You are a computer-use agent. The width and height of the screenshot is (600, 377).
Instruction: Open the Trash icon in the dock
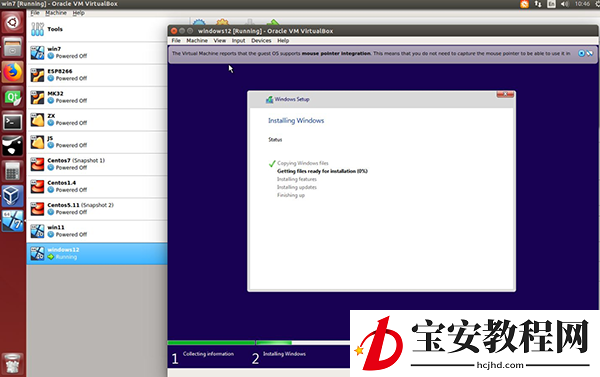tap(13, 364)
